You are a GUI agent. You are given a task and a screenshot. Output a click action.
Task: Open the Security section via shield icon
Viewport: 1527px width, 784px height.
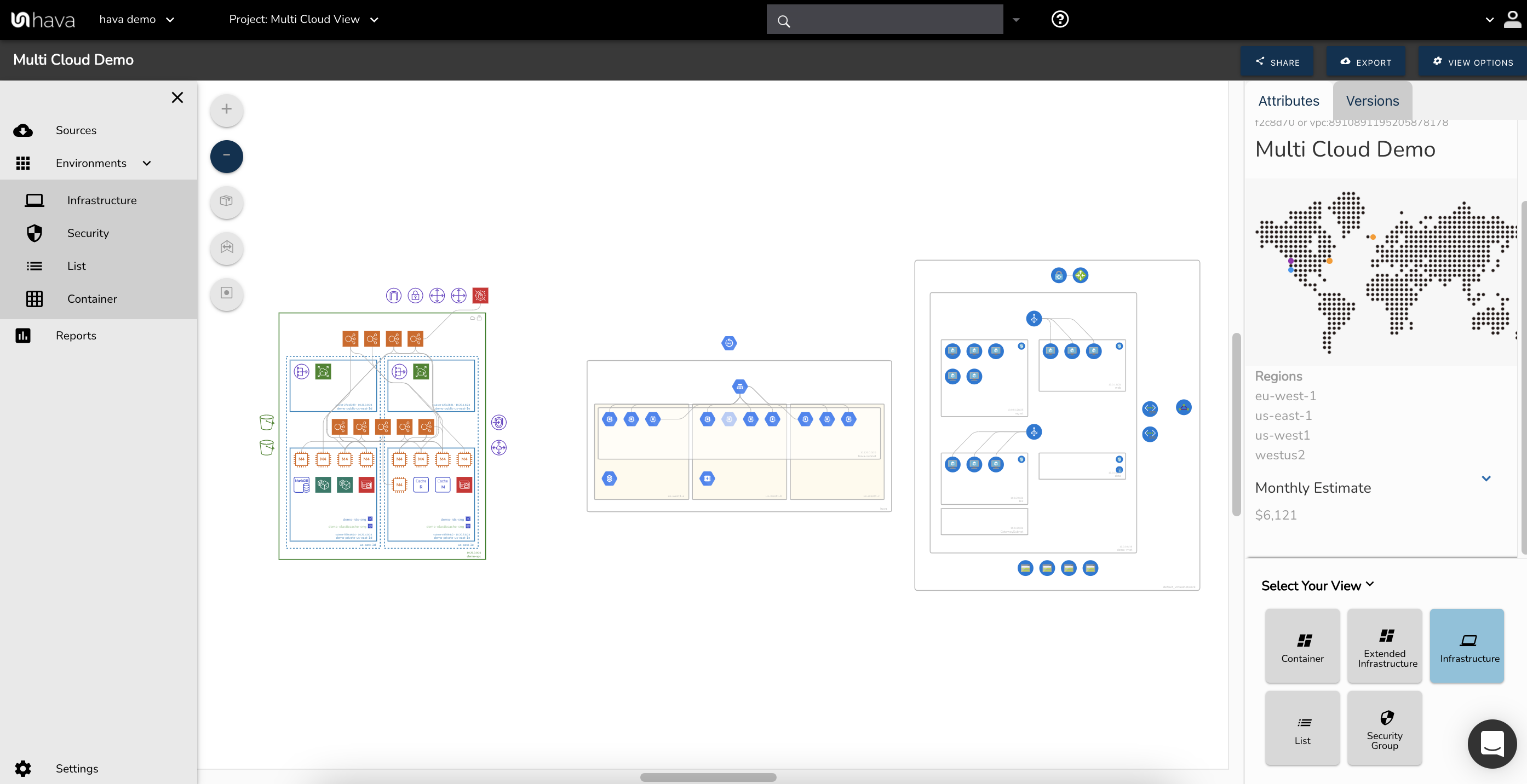point(35,233)
